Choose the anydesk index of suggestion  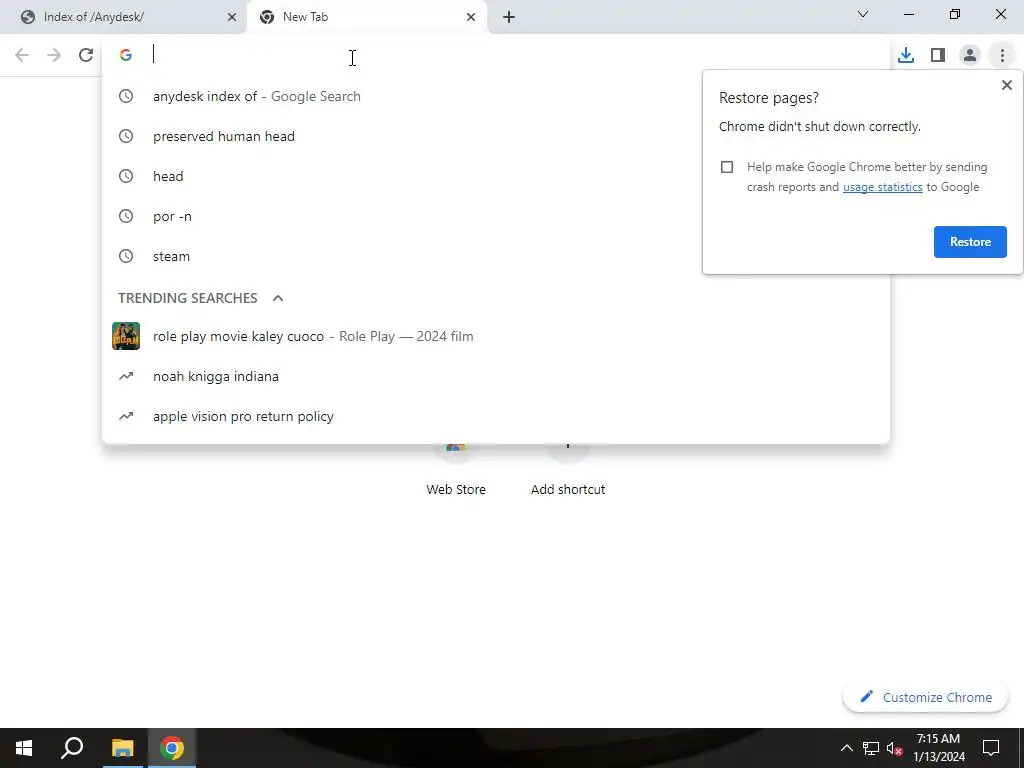click(x=495, y=96)
